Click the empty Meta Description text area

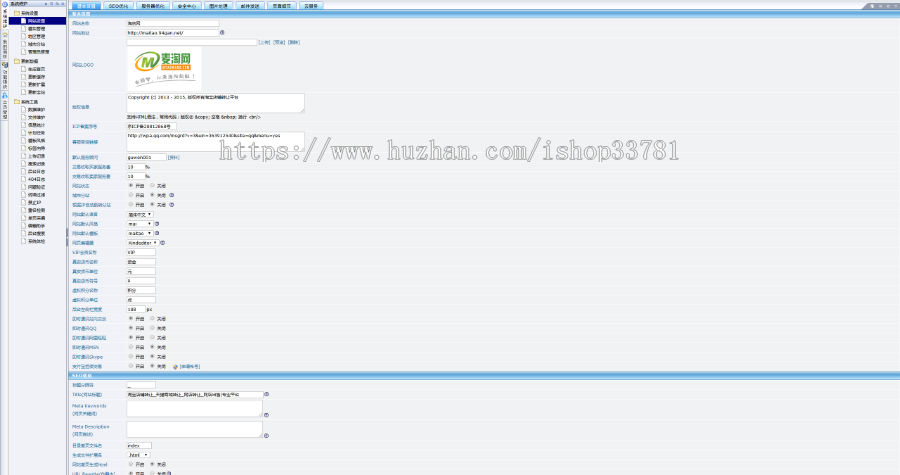pos(195,430)
